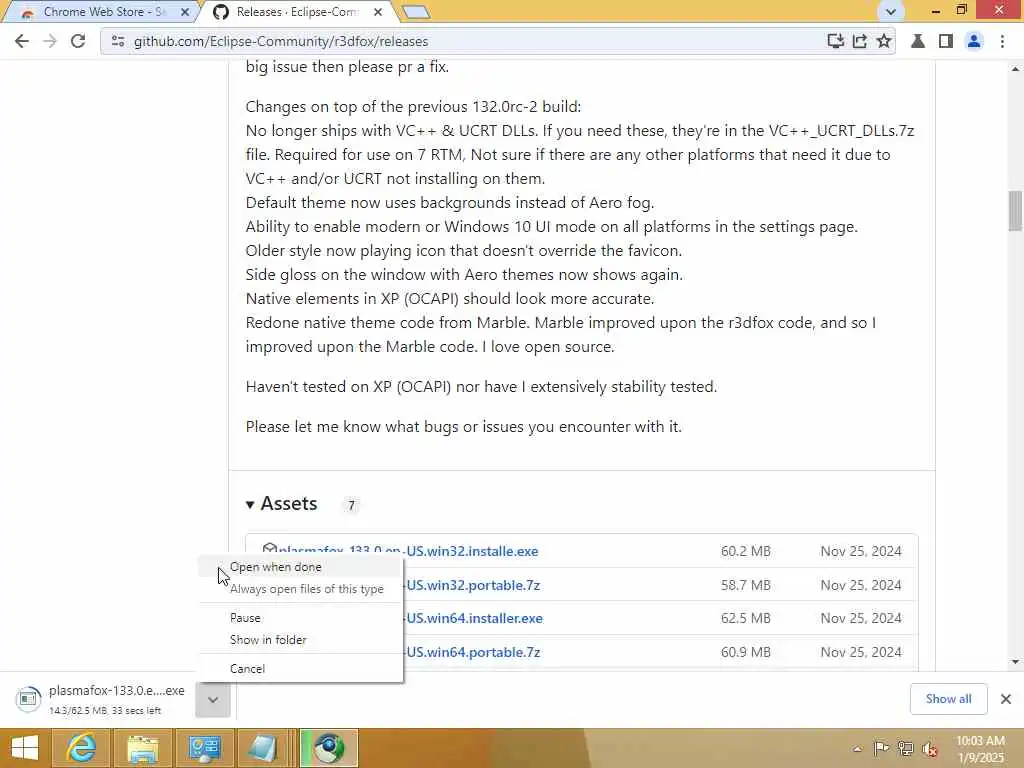Image resolution: width=1024 pixels, height=768 pixels.
Task: Select Always open files of this type
Action: [x=300, y=589]
